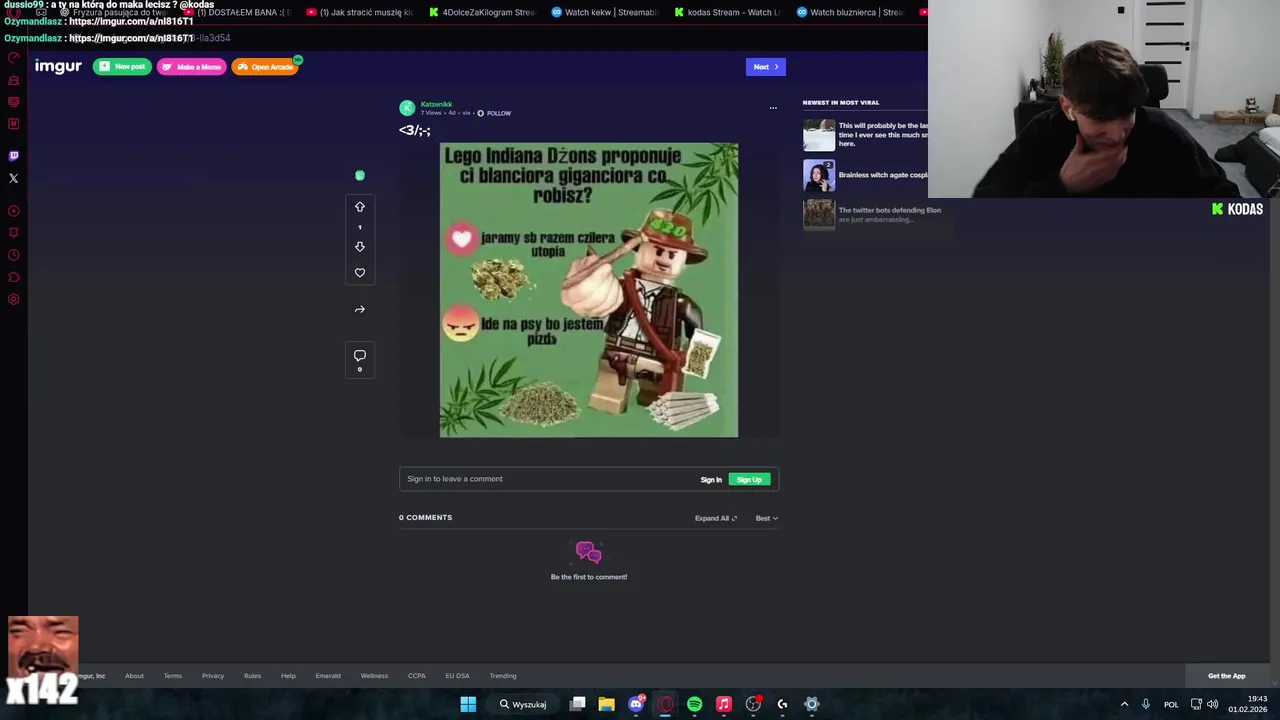
Task: Open Logitech G HUB taskbar icon
Action: [x=782, y=704]
